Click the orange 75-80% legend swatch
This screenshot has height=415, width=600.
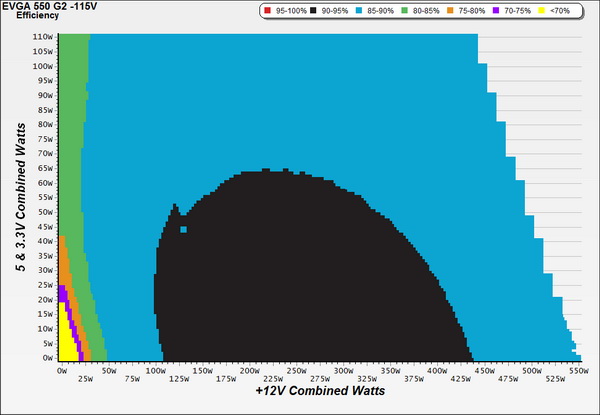pos(450,11)
